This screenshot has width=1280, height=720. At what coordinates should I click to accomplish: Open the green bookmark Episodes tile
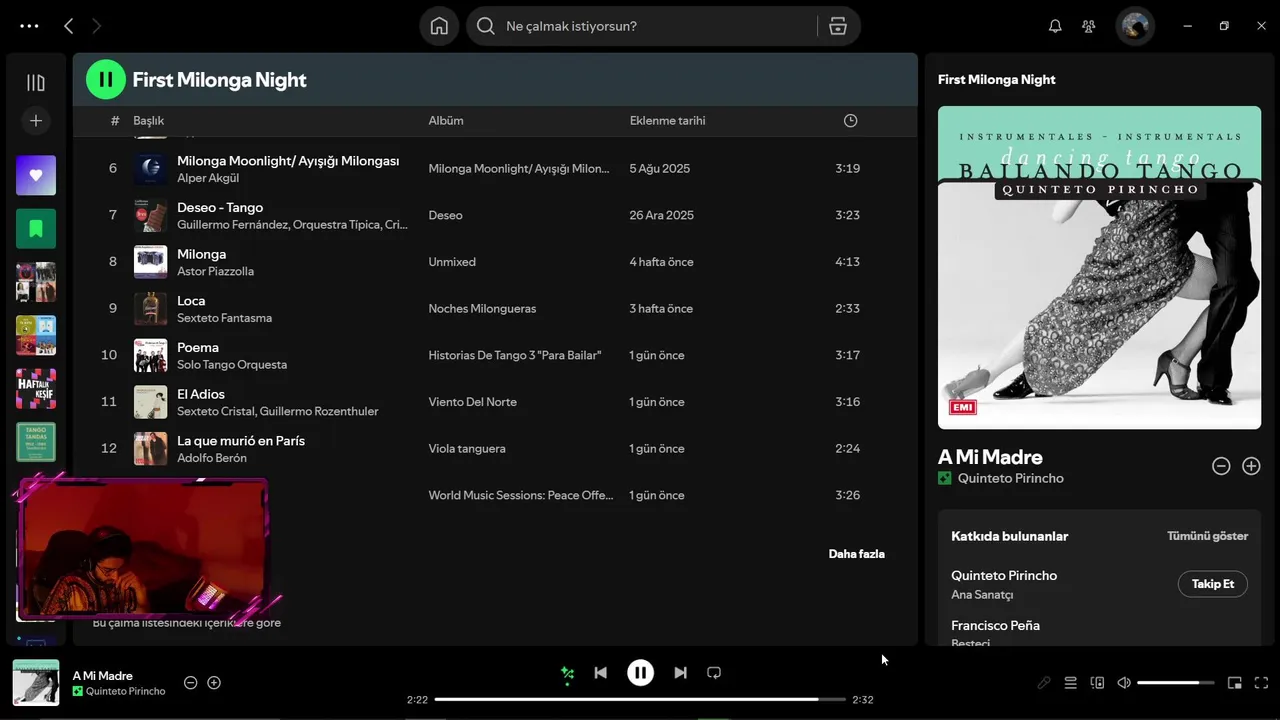pyautogui.click(x=36, y=229)
